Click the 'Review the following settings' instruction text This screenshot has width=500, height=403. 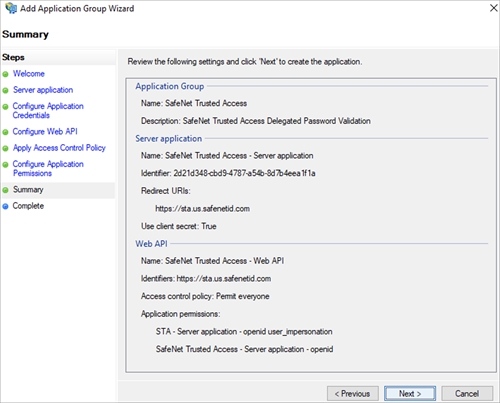click(245, 62)
